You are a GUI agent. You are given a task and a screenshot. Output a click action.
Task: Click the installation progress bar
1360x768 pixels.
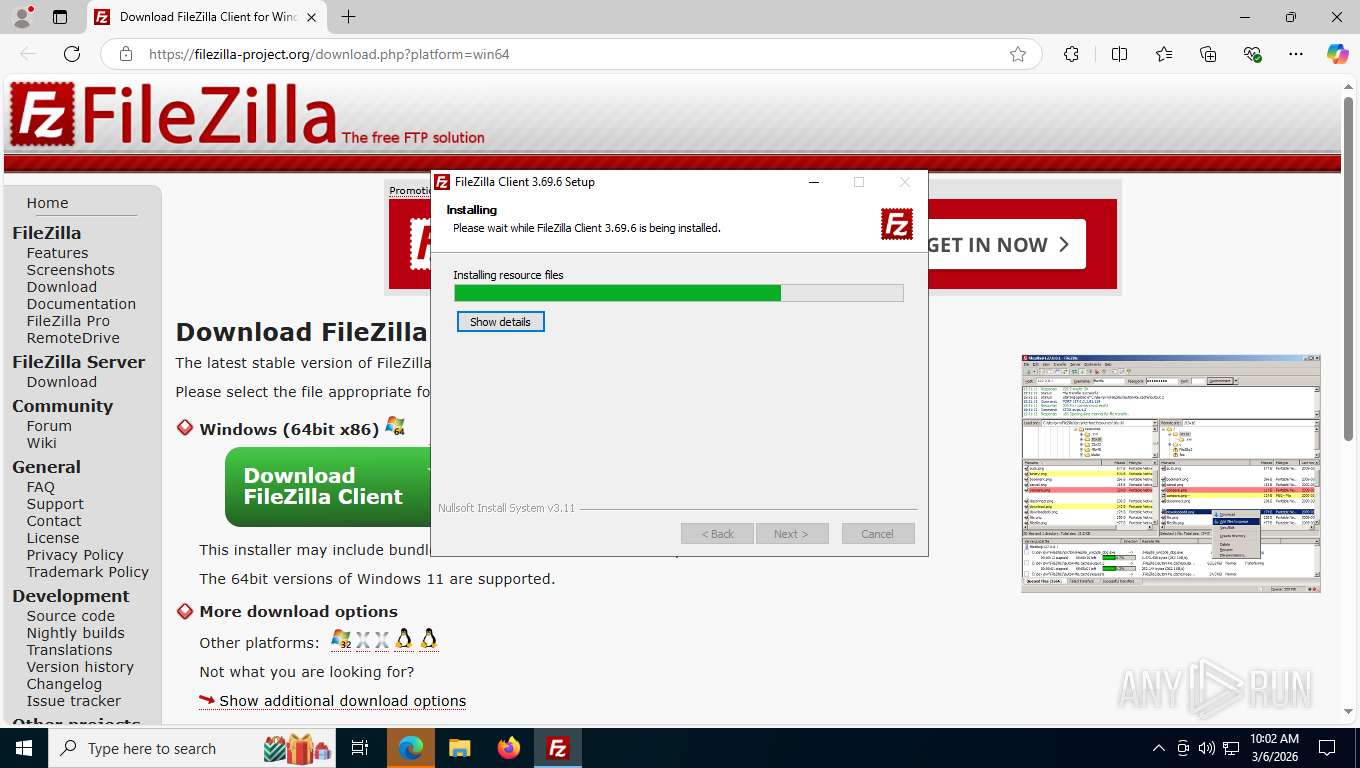click(x=678, y=293)
